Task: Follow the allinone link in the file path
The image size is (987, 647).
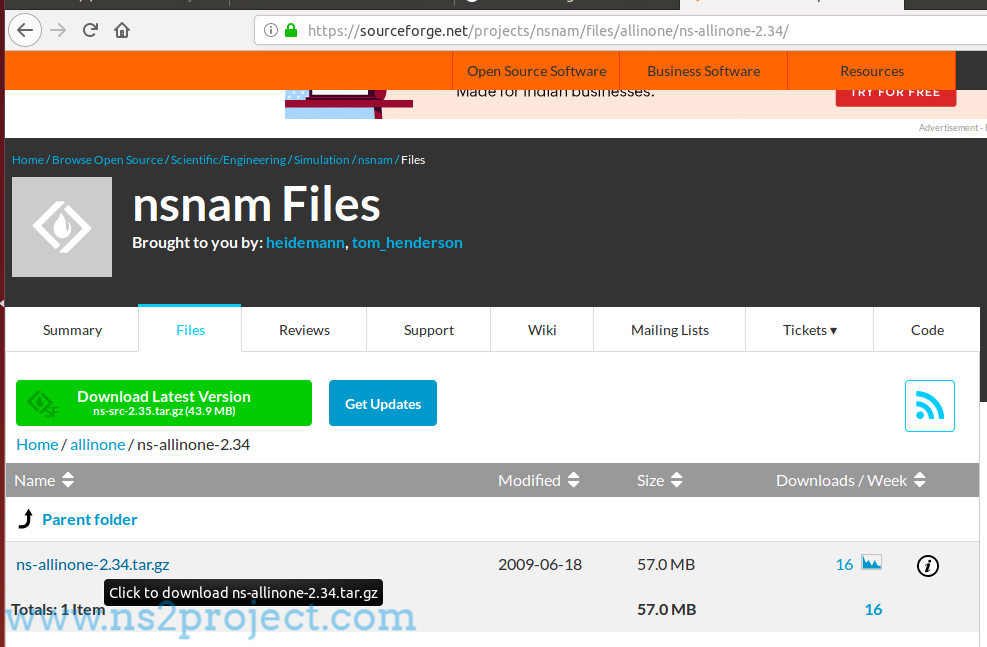Action: [x=98, y=444]
